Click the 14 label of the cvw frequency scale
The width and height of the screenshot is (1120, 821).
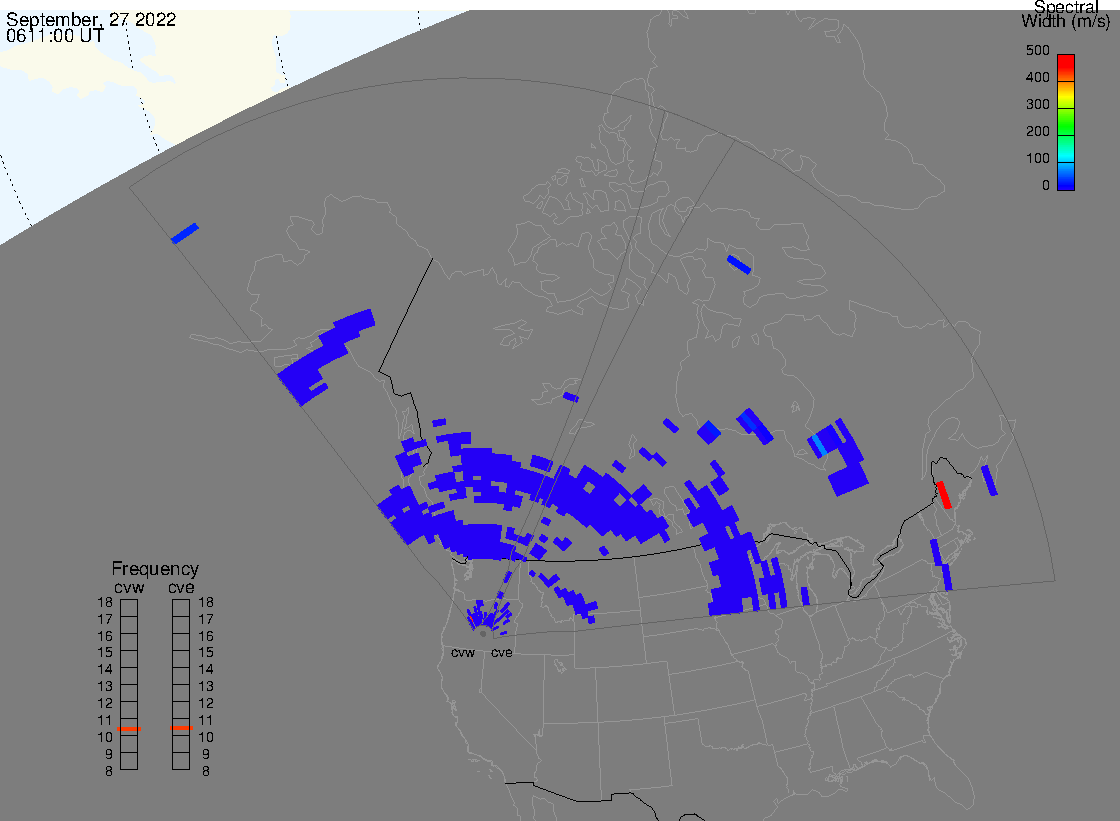pos(105,670)
